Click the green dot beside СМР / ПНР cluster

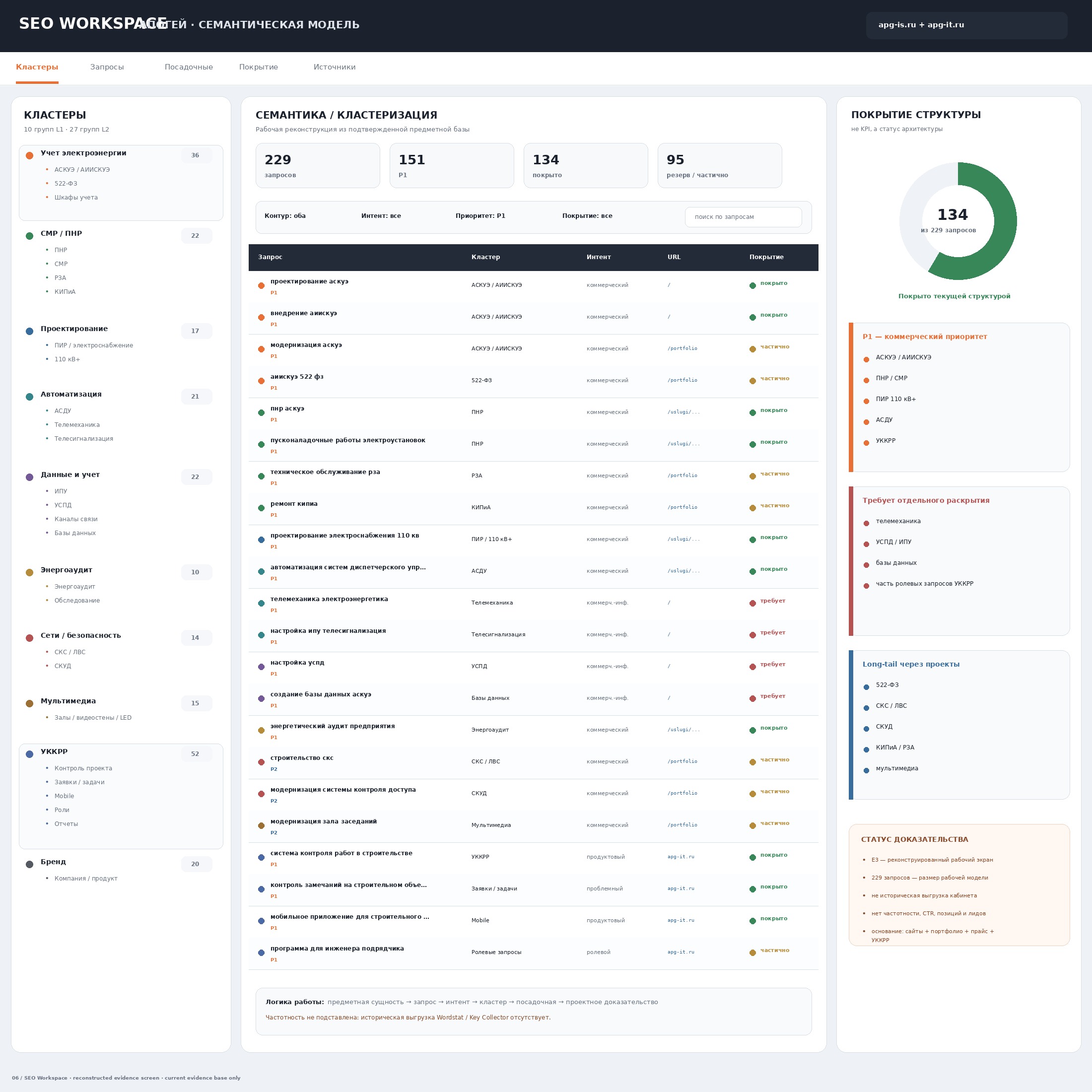[29, 236]
